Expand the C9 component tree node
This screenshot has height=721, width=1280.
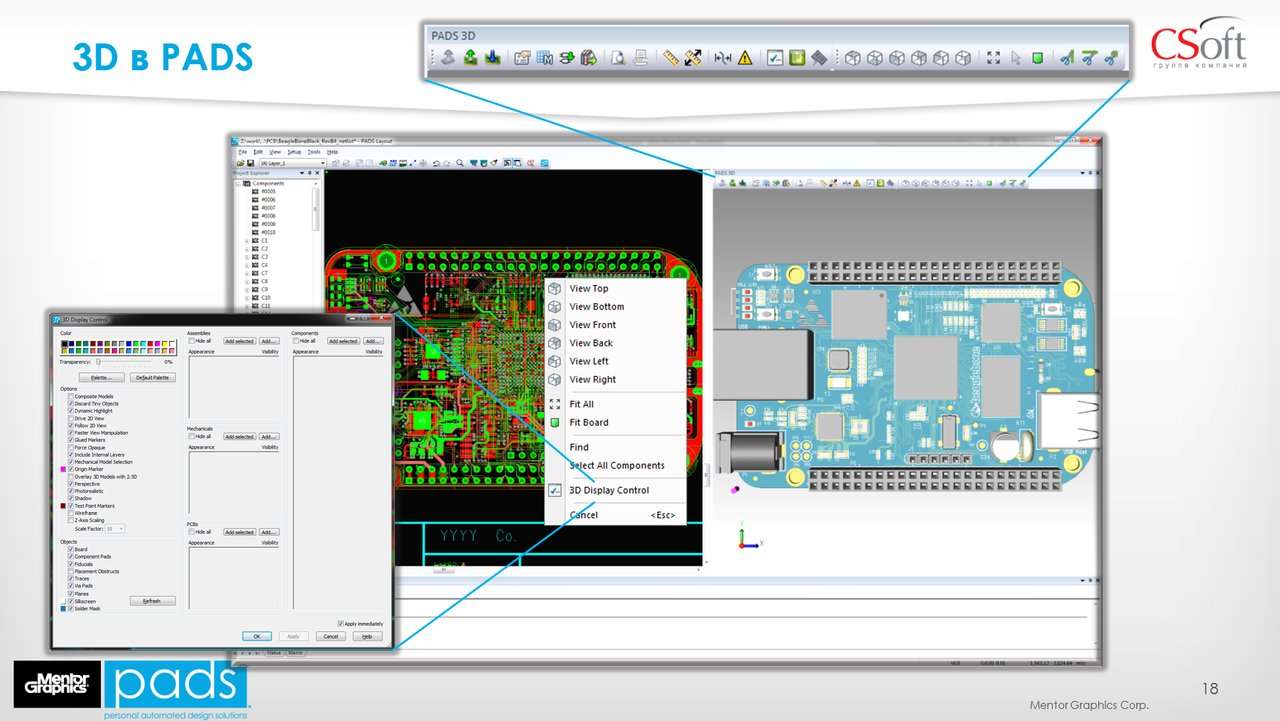click(247, 289)
